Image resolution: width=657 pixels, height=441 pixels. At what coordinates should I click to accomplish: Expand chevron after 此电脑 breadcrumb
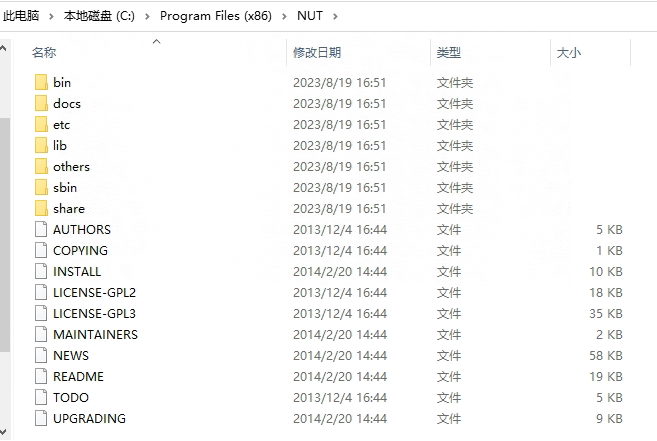51,16
